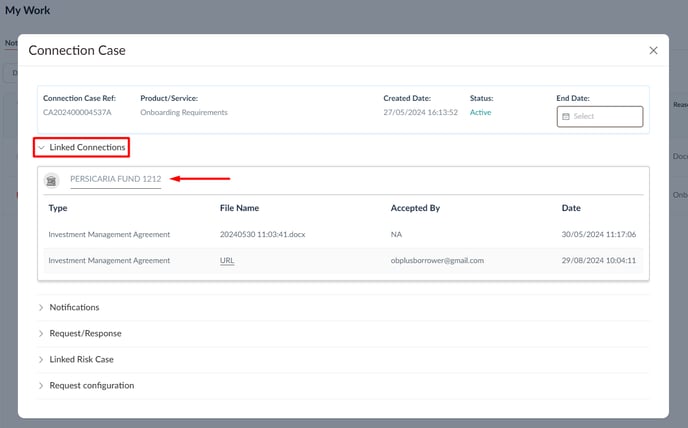This screenshot has height=428, width=688.
Task: Click the Accepted By column header
Action: 415,208
